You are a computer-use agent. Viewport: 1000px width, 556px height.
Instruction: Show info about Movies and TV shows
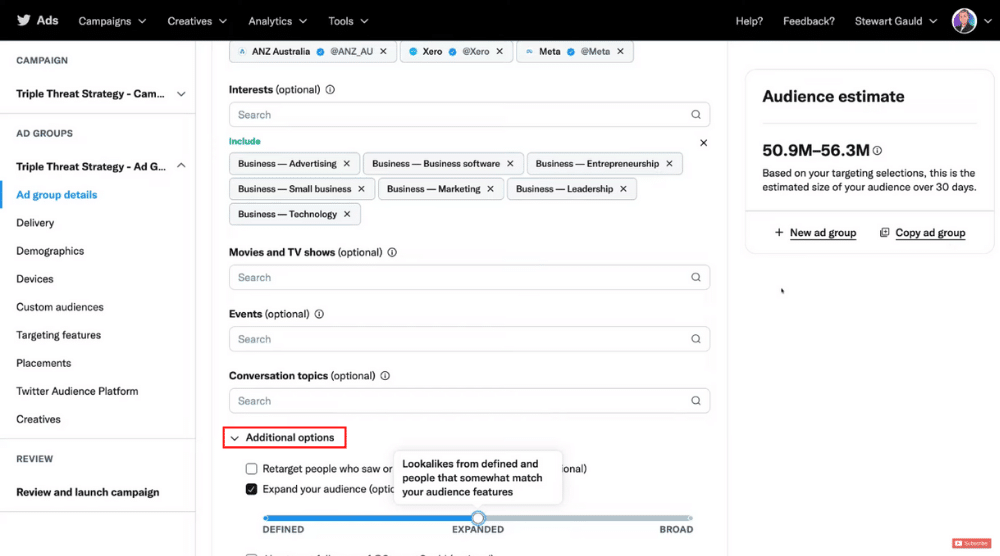[392, 252]
